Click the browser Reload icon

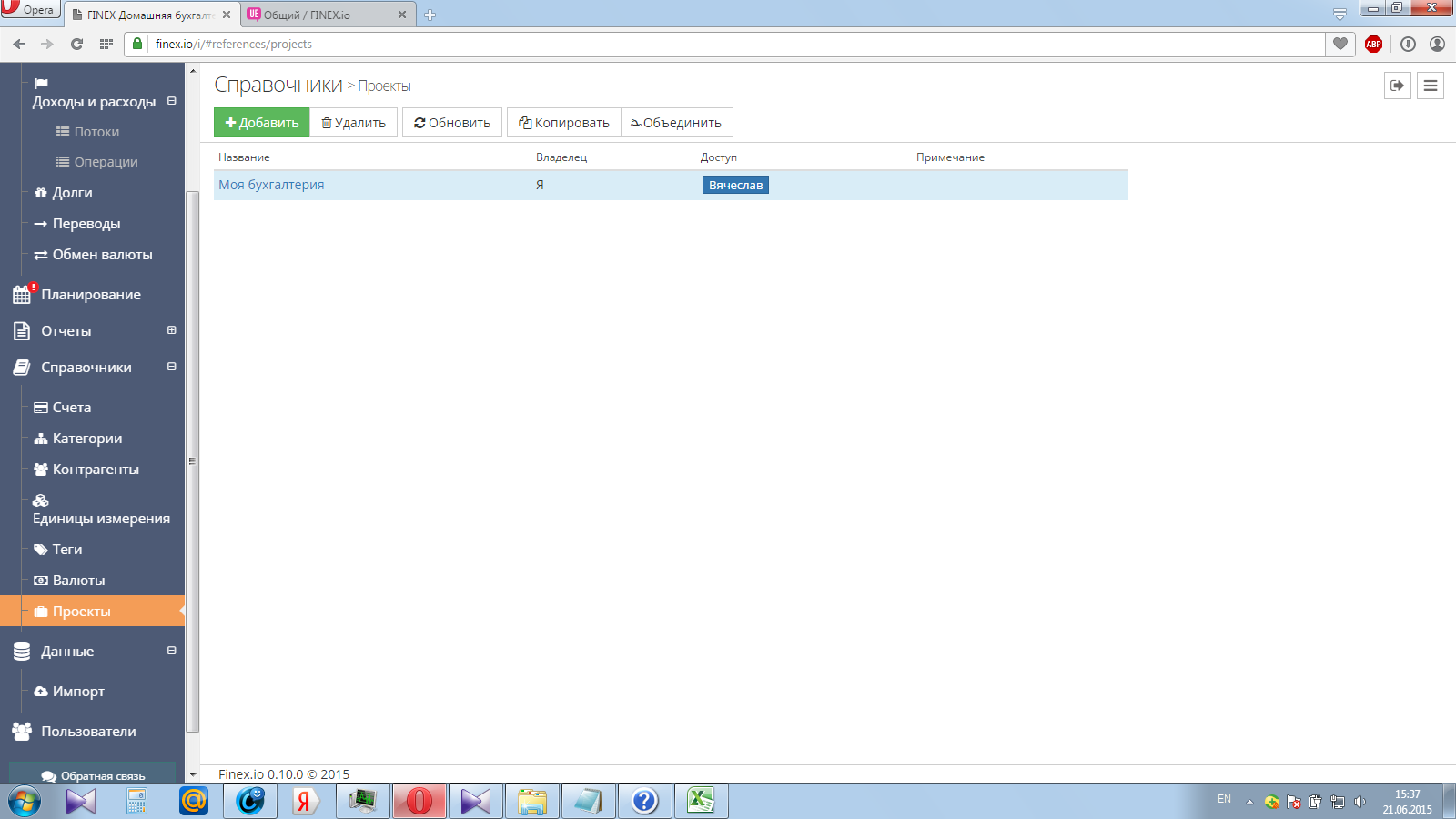tap(76, 44)
